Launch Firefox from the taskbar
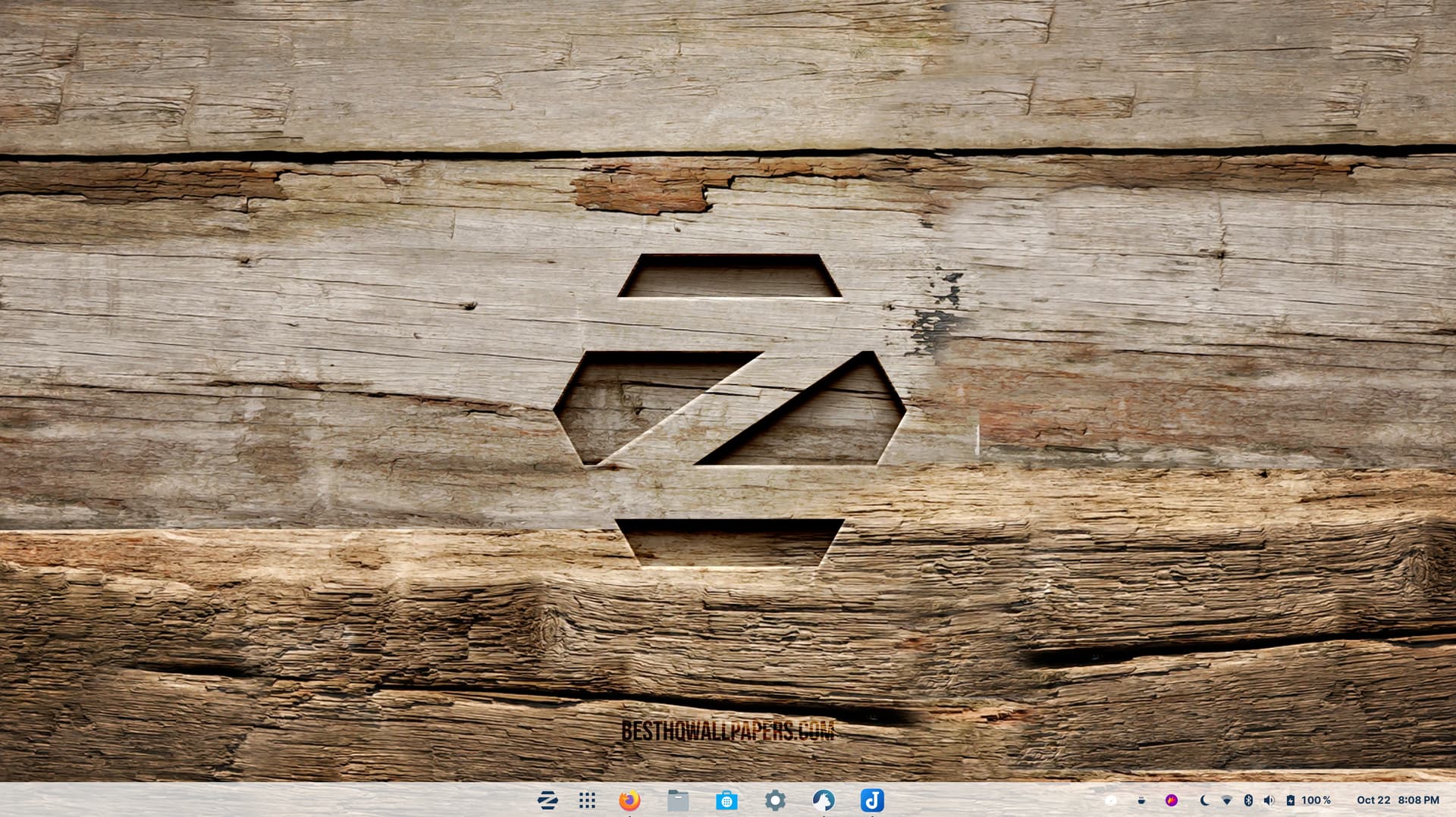This screenshot has width=1456, height=817. click(x=629, y=800)
